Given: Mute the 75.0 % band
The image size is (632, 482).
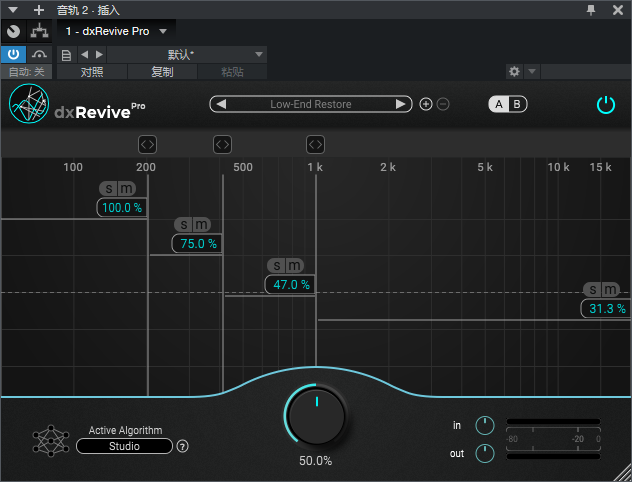Looking at the screenshot, I should point(202,224).
